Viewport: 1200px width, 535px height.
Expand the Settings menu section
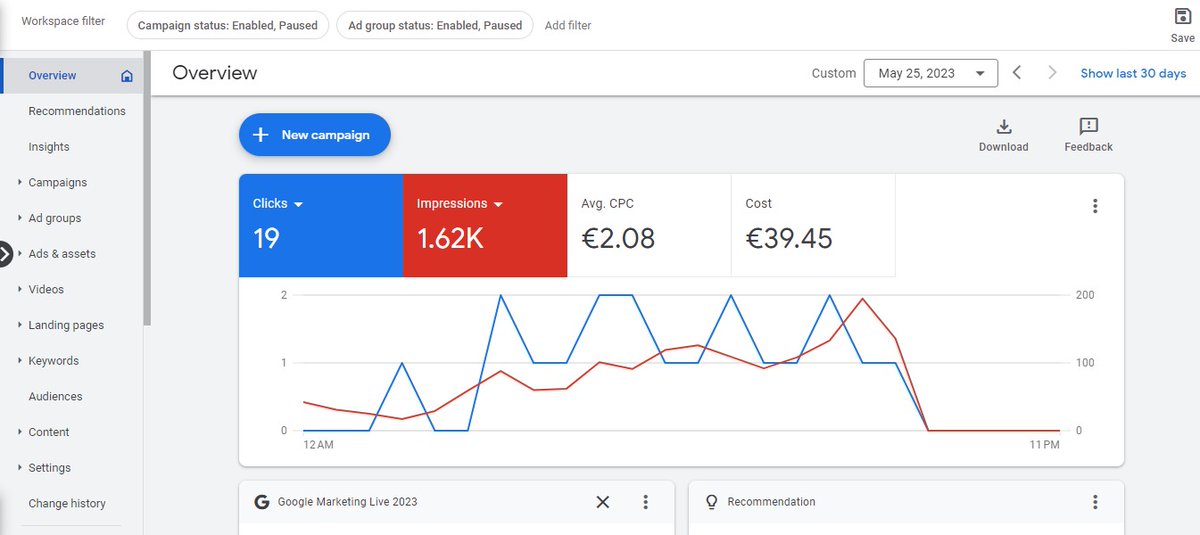[20, 468]
